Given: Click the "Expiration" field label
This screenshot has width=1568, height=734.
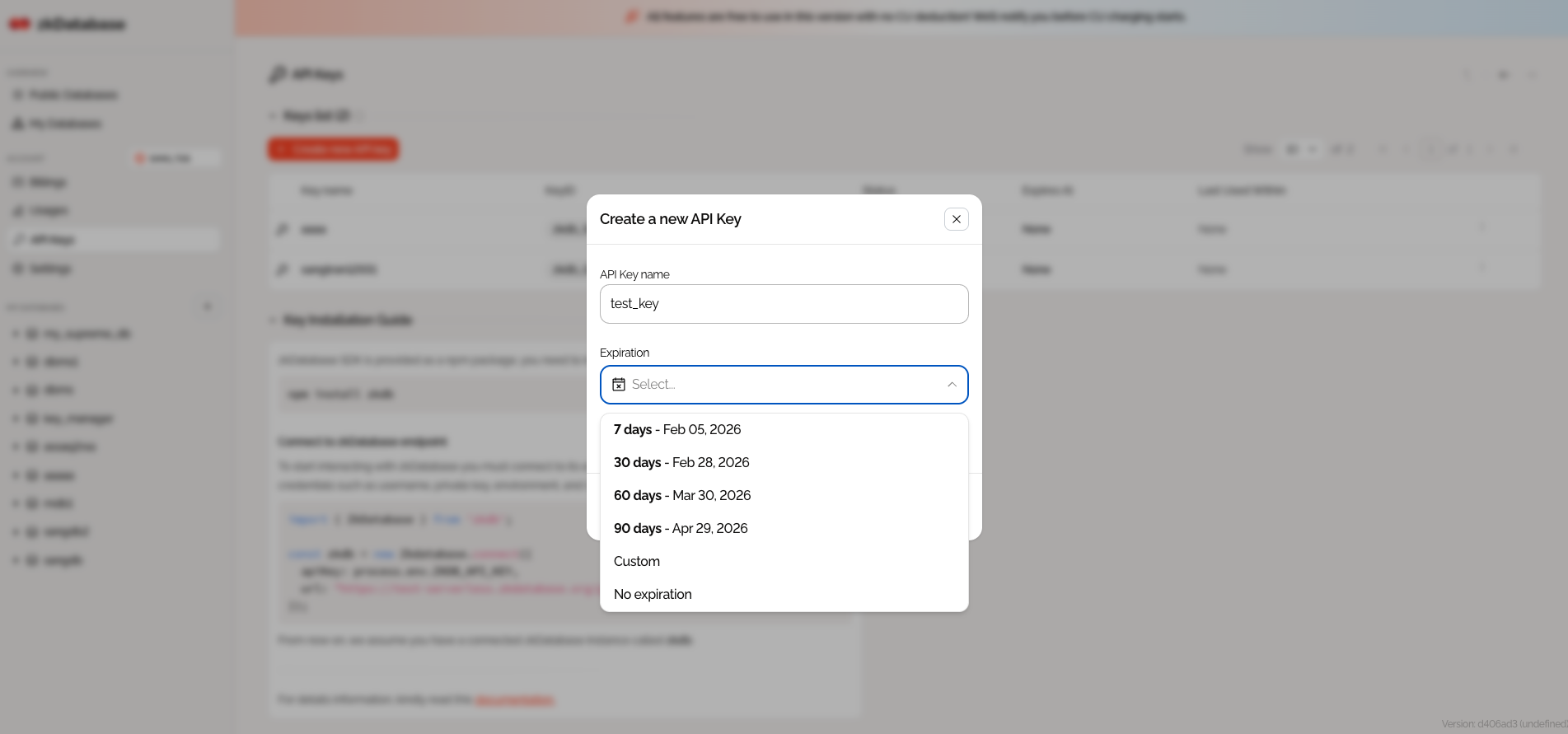Looking at the screenshot, I should pos(625,353).
